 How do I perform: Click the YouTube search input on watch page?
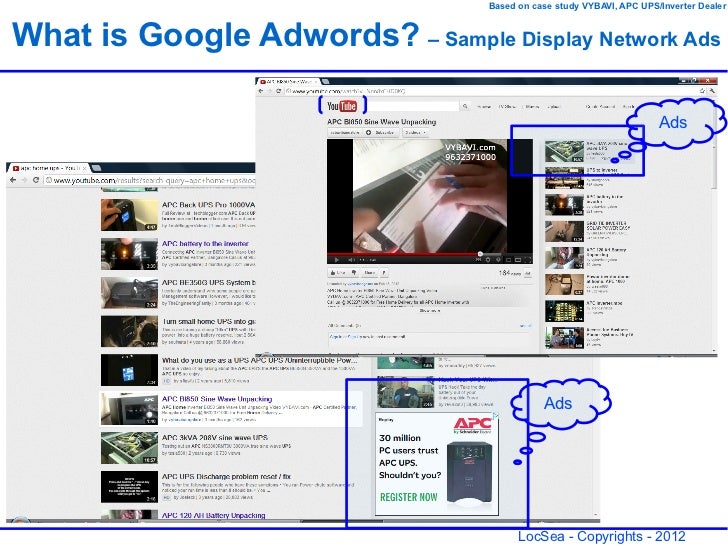click(413, 106)
